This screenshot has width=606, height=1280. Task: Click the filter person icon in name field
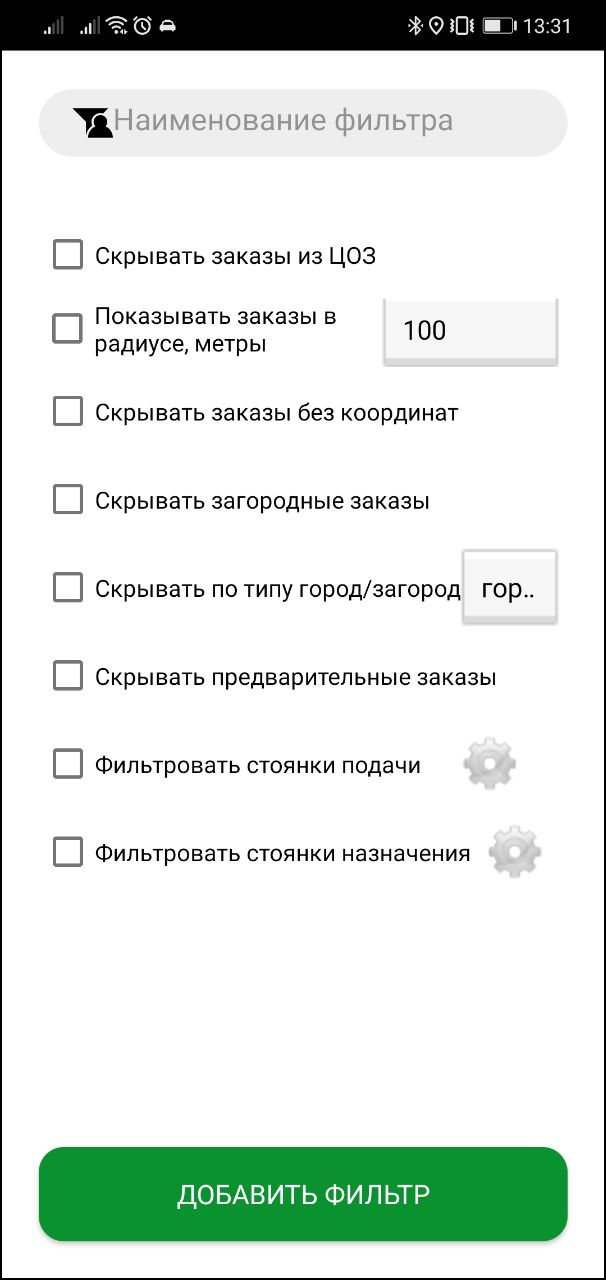pos(93,122)
